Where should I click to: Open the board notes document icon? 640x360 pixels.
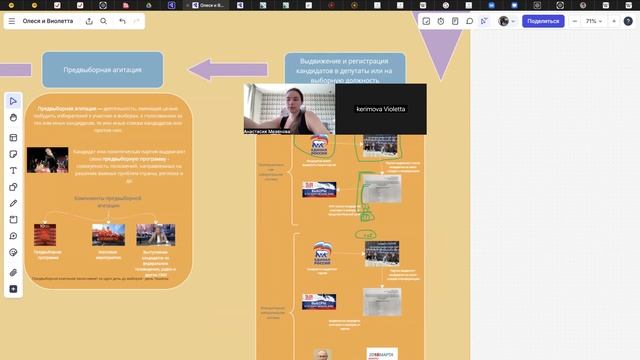455,21
